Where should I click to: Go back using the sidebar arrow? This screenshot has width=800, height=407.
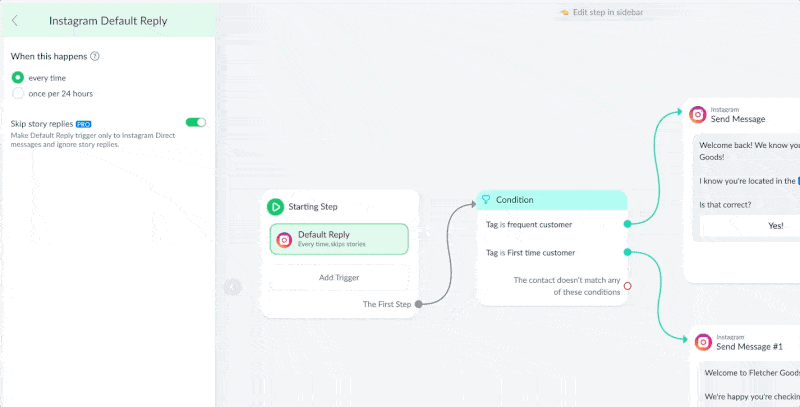click(x=15, y=20)
